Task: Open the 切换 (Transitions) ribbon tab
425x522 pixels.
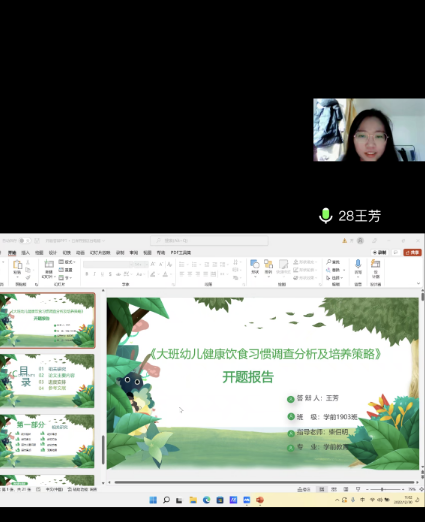Action: point(67,253)
